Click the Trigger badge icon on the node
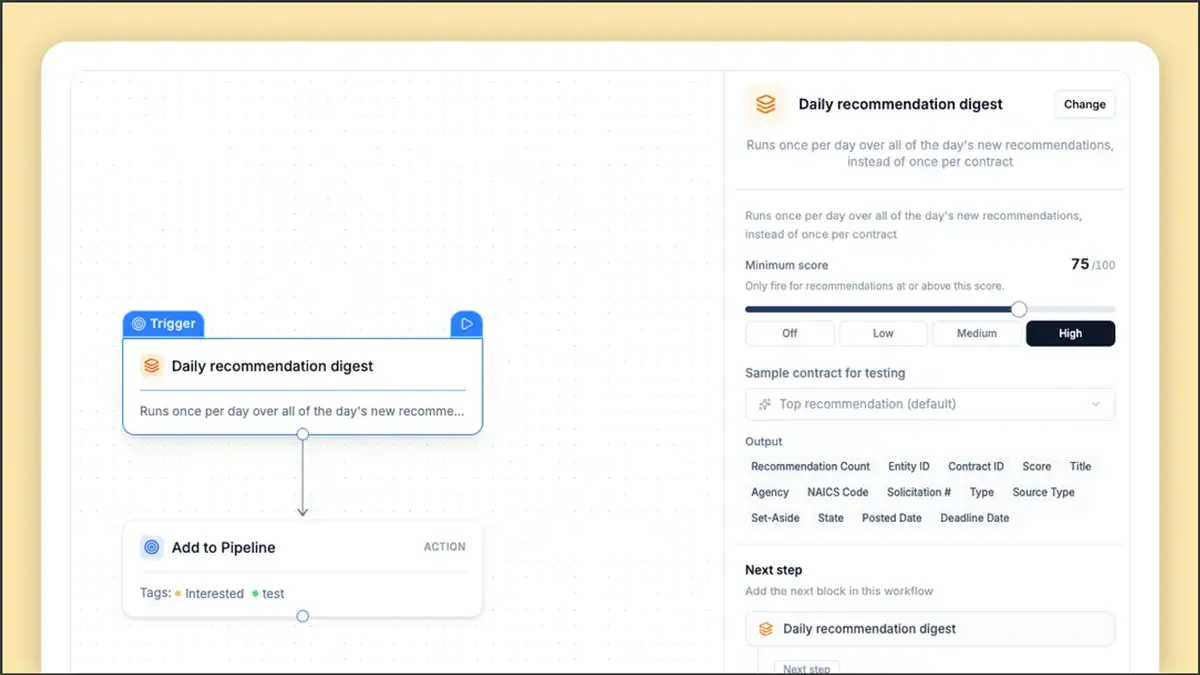1200x675 pixels. point(139,324)
